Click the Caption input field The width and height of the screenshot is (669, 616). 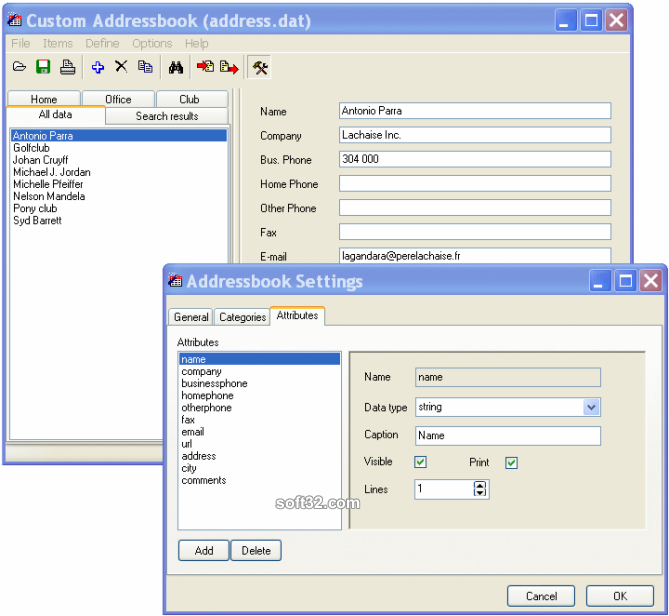(508, 436)
